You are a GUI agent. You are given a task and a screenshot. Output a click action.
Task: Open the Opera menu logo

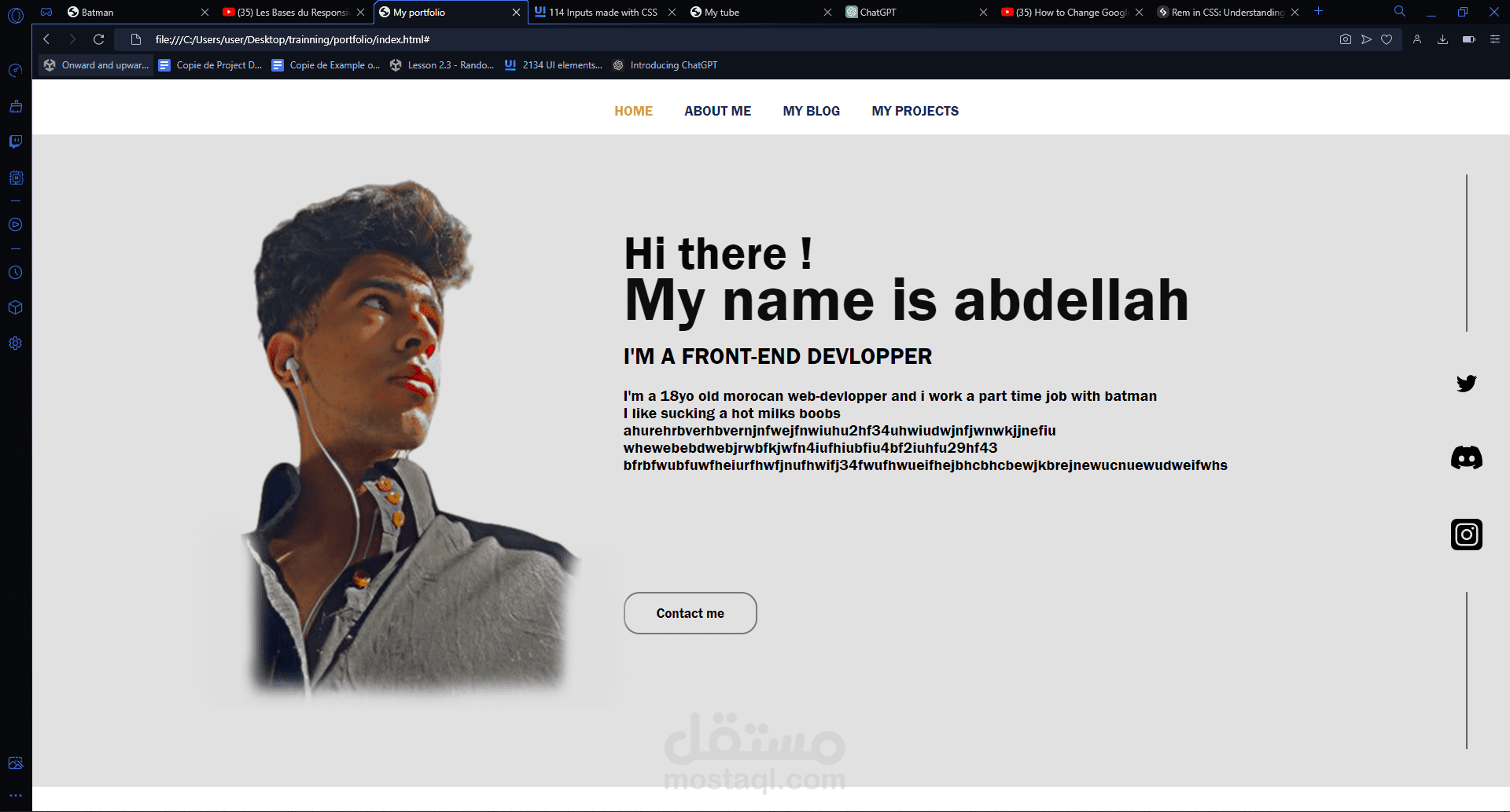(x=16, y=14)
